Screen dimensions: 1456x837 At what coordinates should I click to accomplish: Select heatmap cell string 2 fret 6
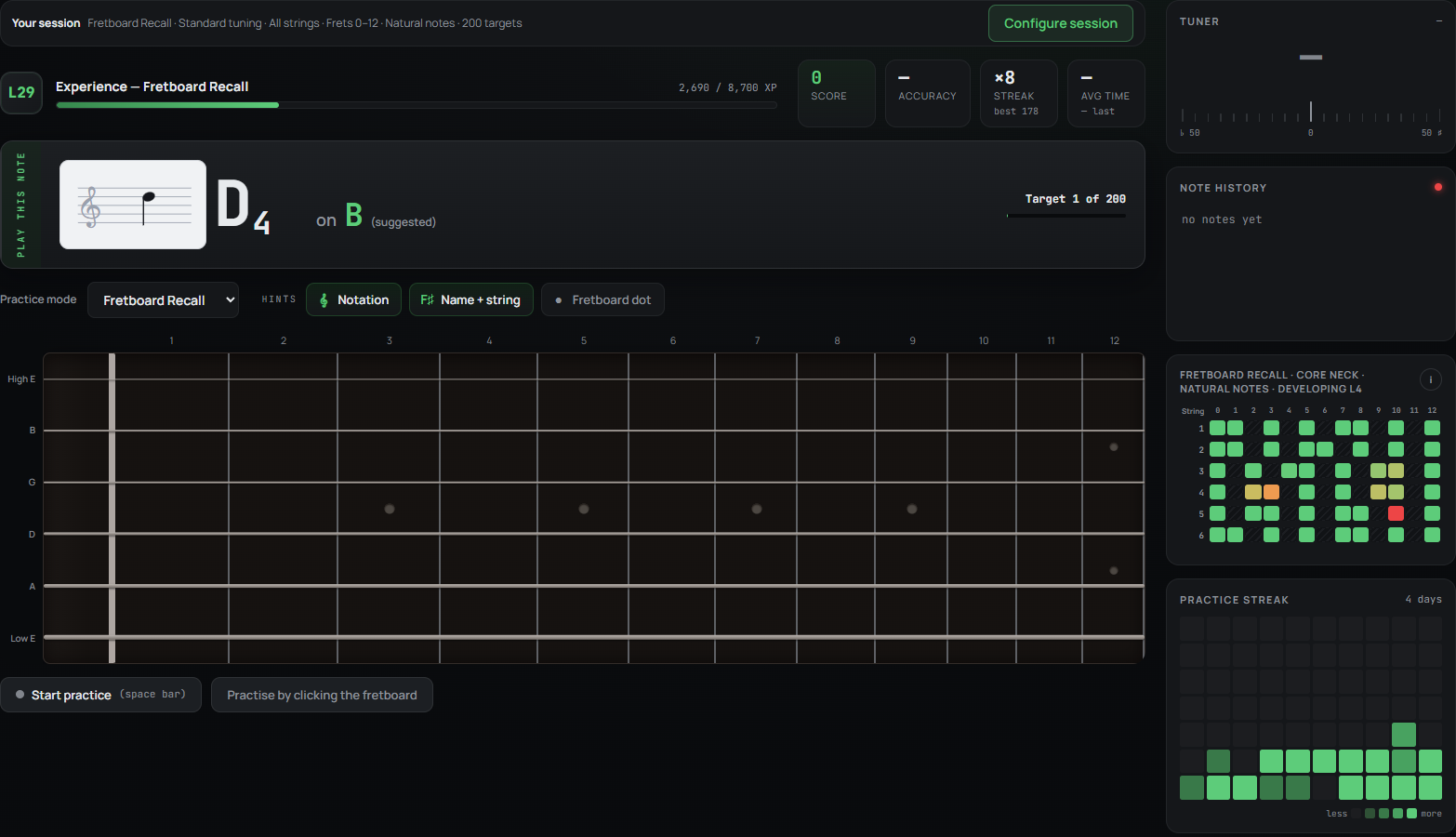(x=1325, y=449)
